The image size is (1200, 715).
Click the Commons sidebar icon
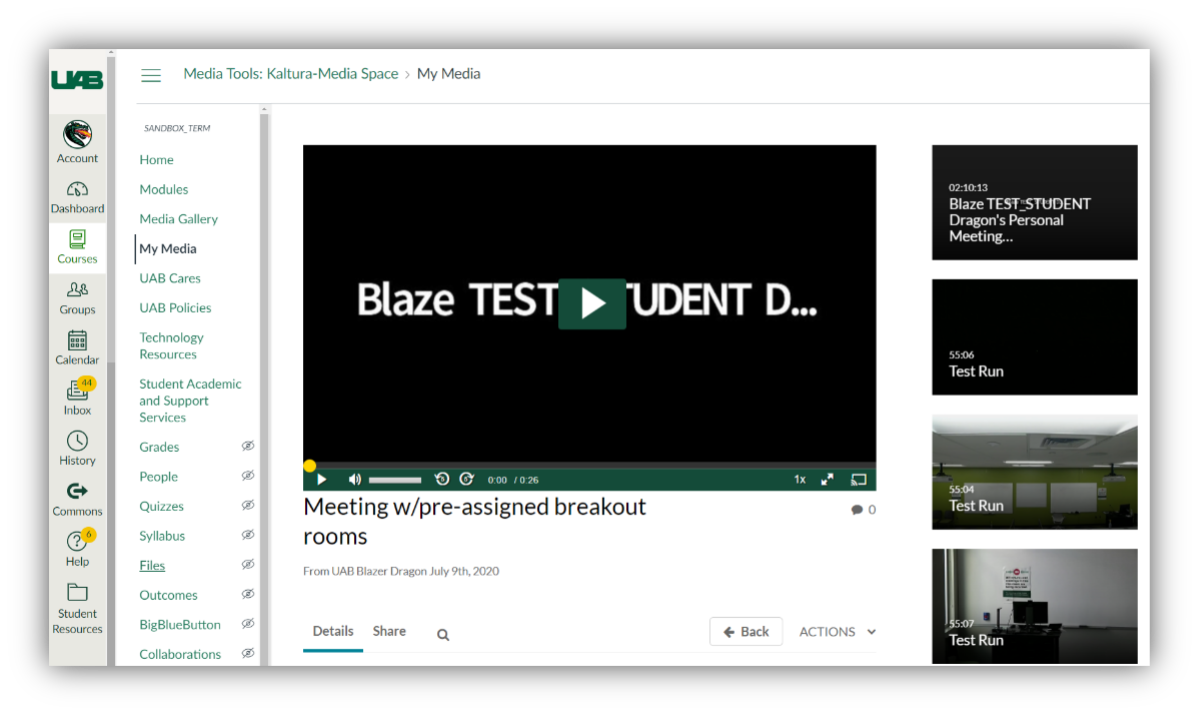tap(77, 497)
